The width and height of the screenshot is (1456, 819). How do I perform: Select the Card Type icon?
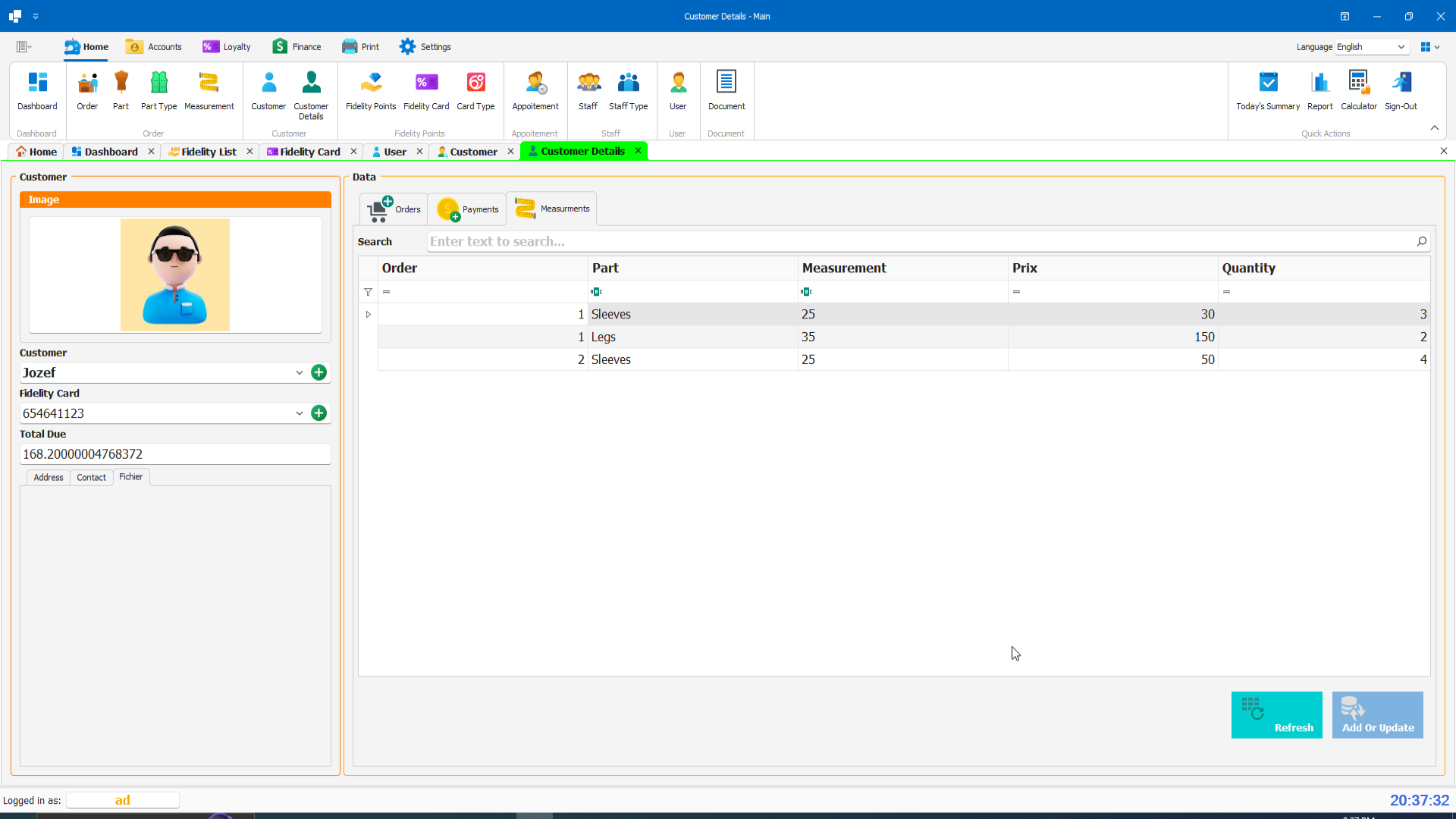point(475,91)
